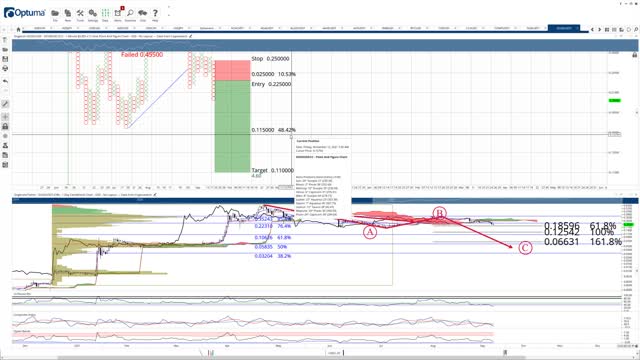This screenshot has width=640, height=360.
Task: Click the clipboard icon in left sidebar
Action: (5, 165)
